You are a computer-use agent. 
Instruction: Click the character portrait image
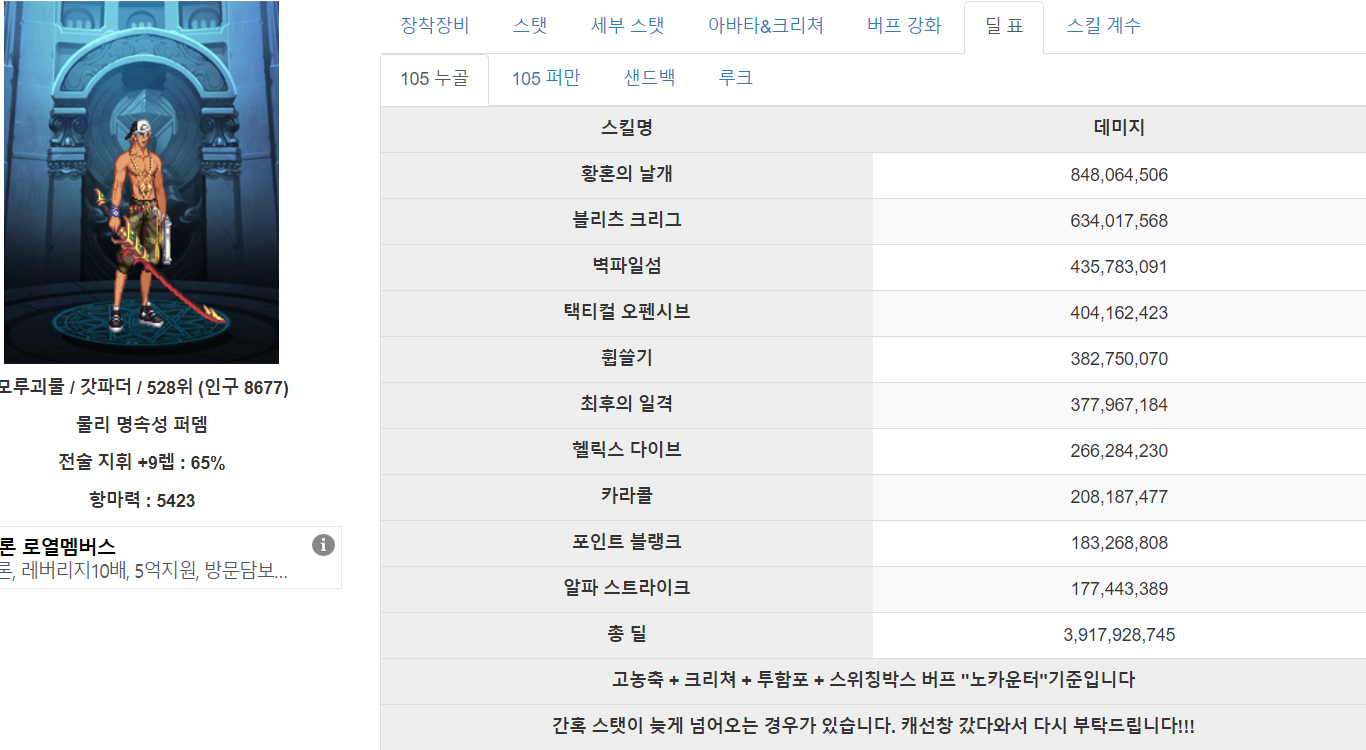click(x=141, y=182)
